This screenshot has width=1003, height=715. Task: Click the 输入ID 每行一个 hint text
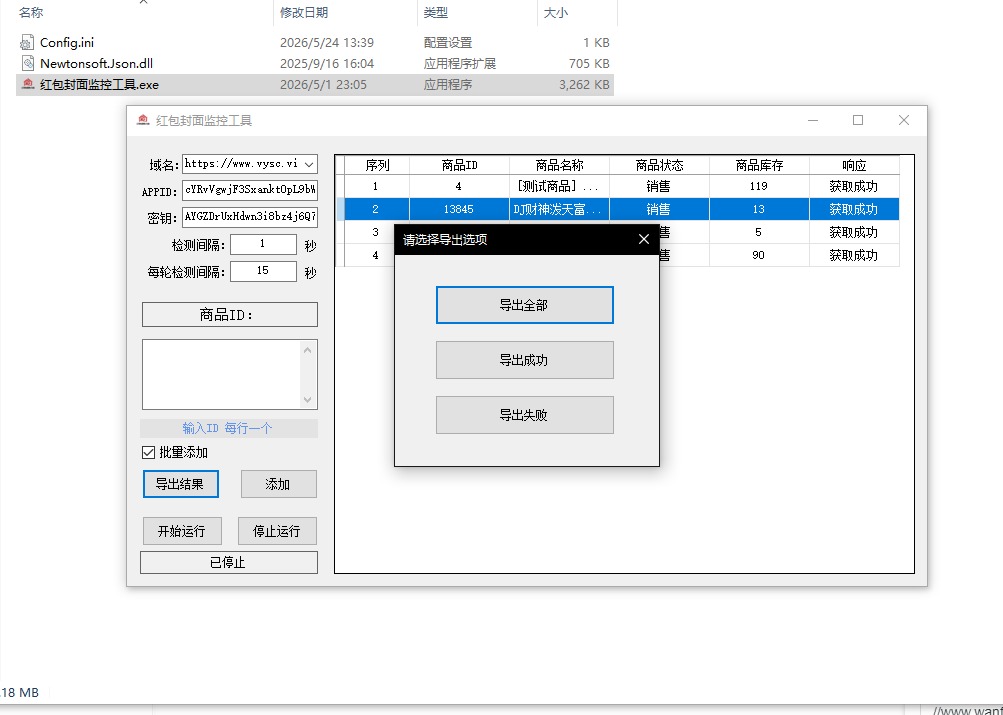coord(228,428)
